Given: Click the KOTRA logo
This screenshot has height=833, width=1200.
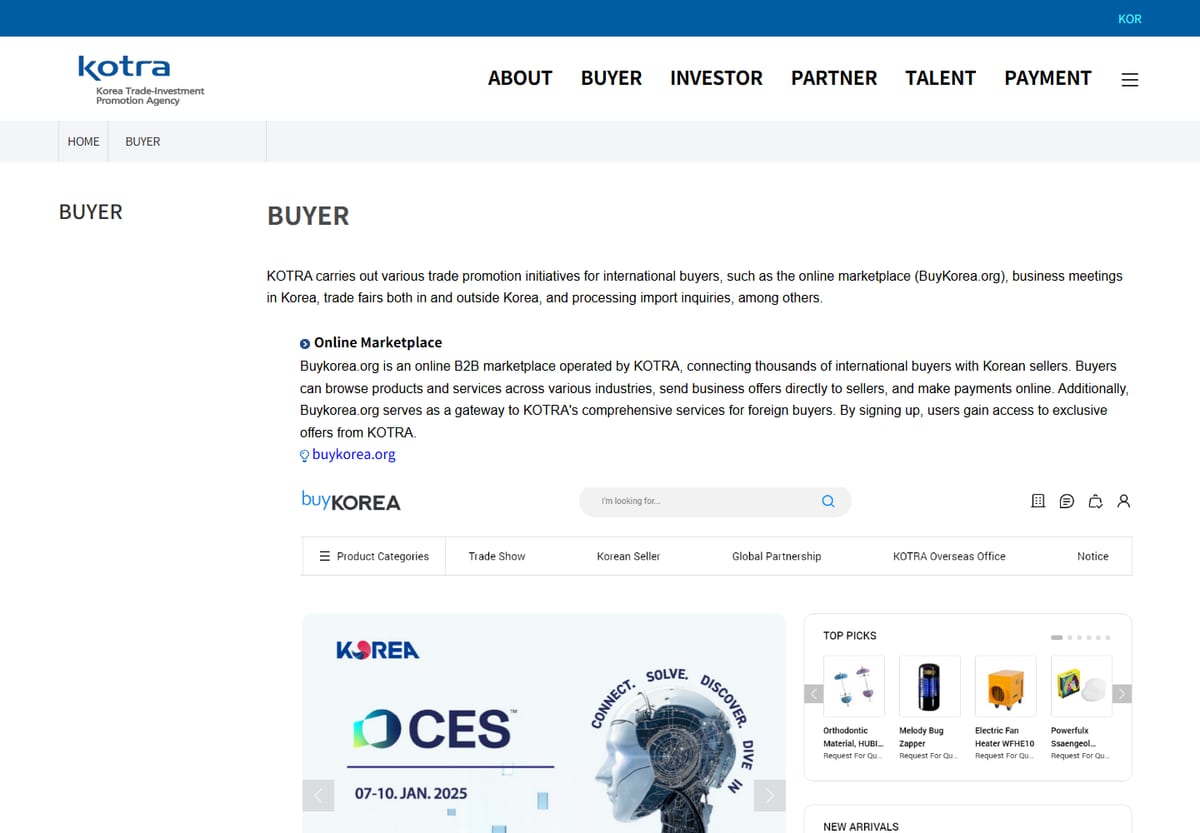Looking at the screenshot, I should pos(141,80).
